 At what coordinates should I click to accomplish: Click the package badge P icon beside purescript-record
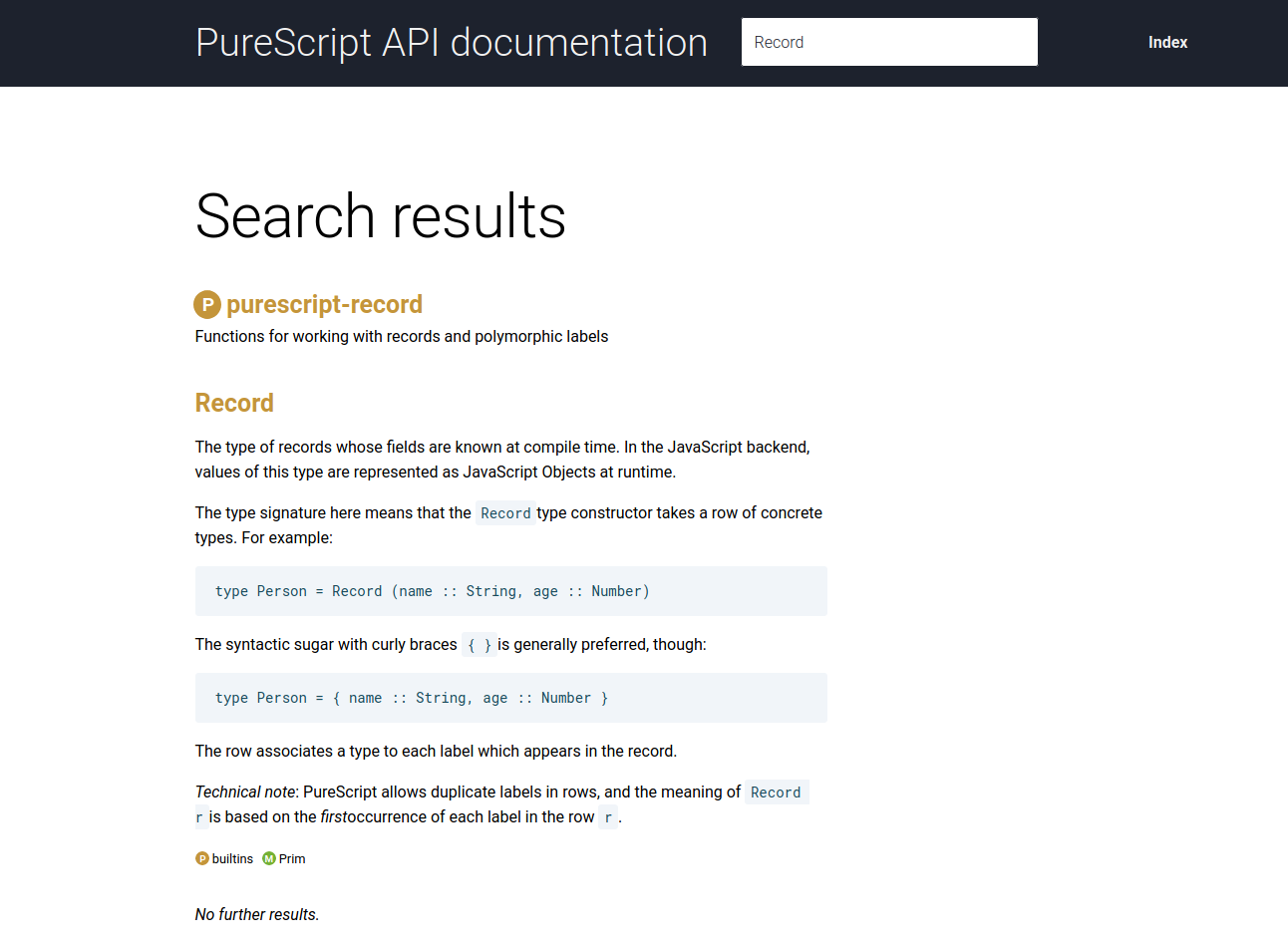coord(207,305)
